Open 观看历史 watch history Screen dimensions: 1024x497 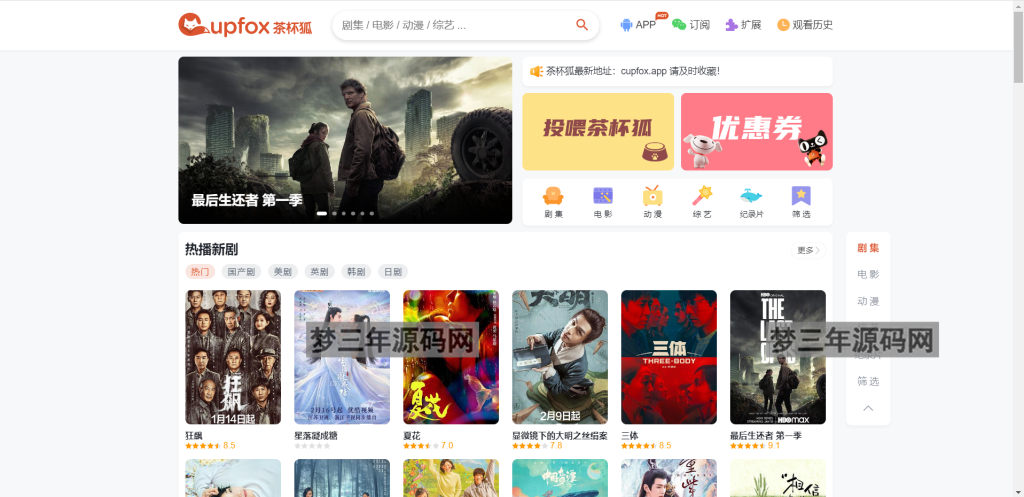coord(805,25)
